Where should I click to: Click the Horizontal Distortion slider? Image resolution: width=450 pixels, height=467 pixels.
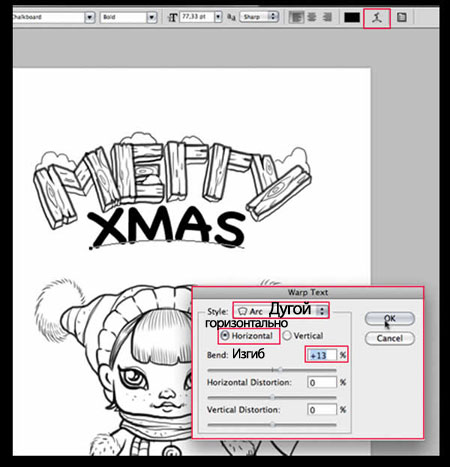(x=272, y=397)
